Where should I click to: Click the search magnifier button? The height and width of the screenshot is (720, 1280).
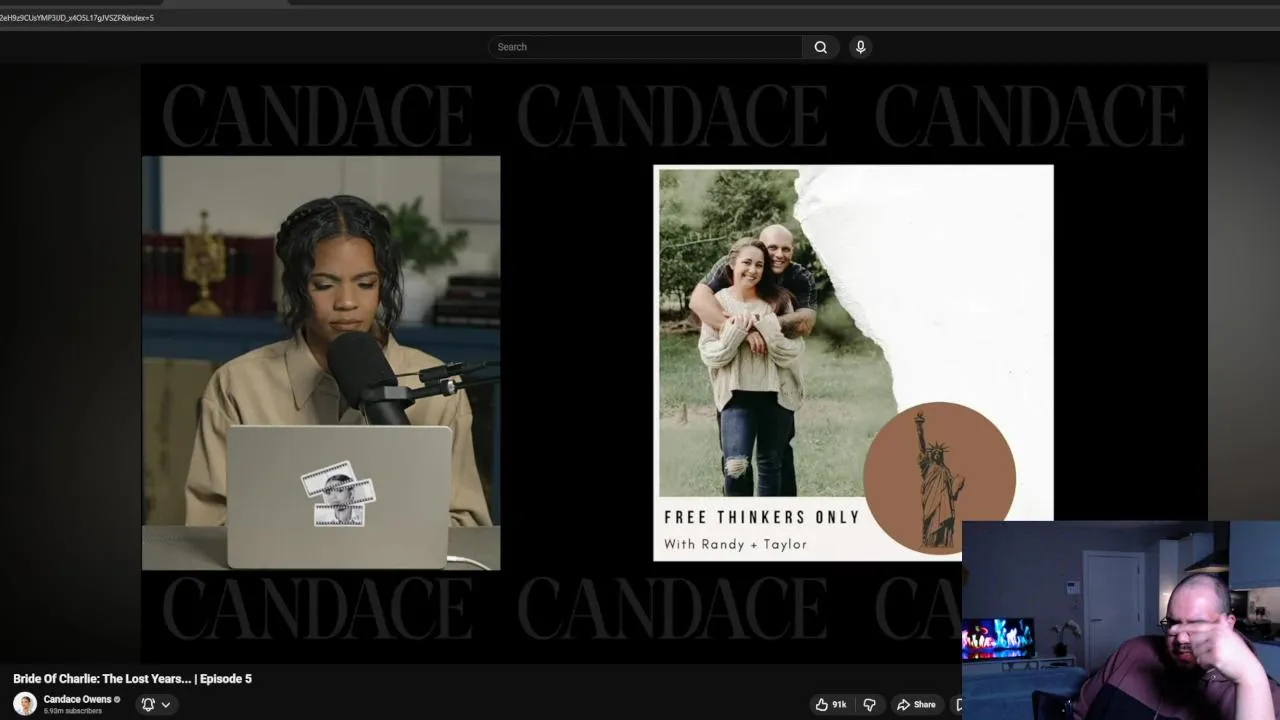coord(820,47)
